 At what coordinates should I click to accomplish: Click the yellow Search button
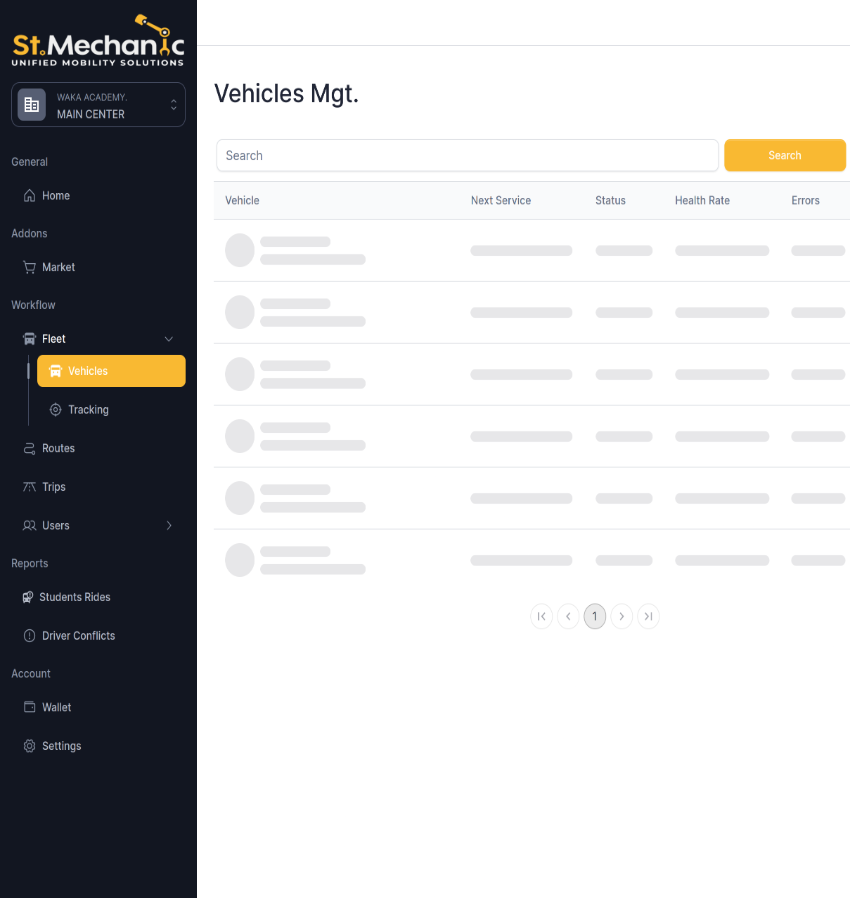coord(785,155)
